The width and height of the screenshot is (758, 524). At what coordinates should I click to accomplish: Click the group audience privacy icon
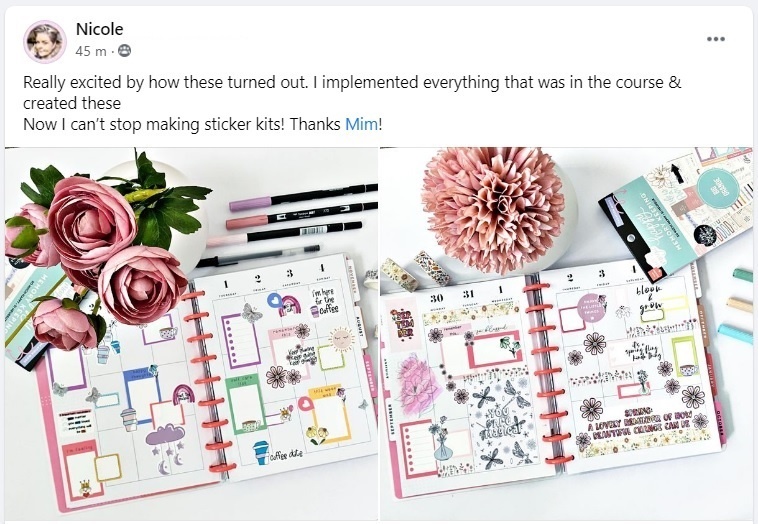[x=124, y=51]
